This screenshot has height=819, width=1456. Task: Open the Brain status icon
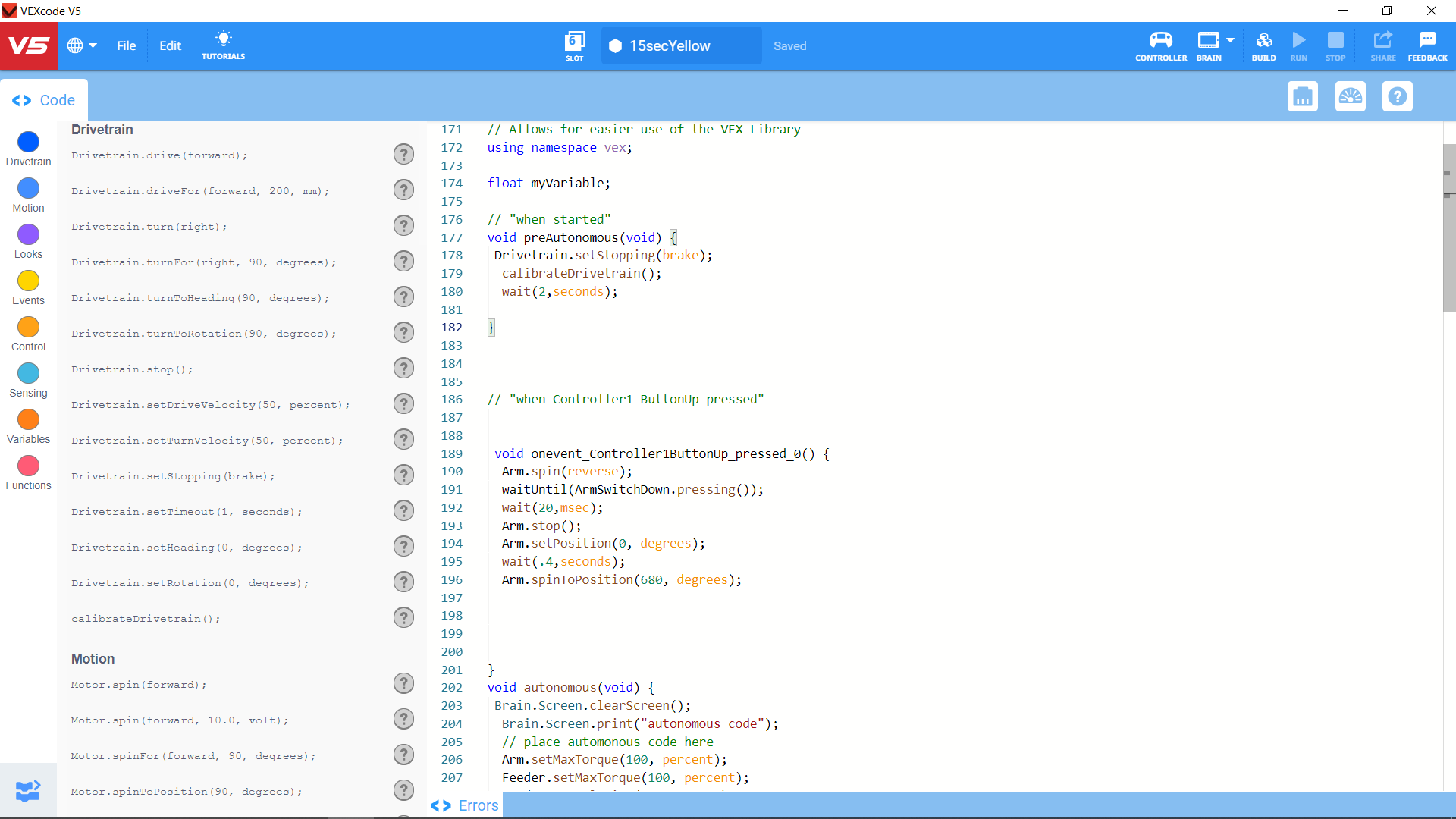click(x=1209, y=45)
